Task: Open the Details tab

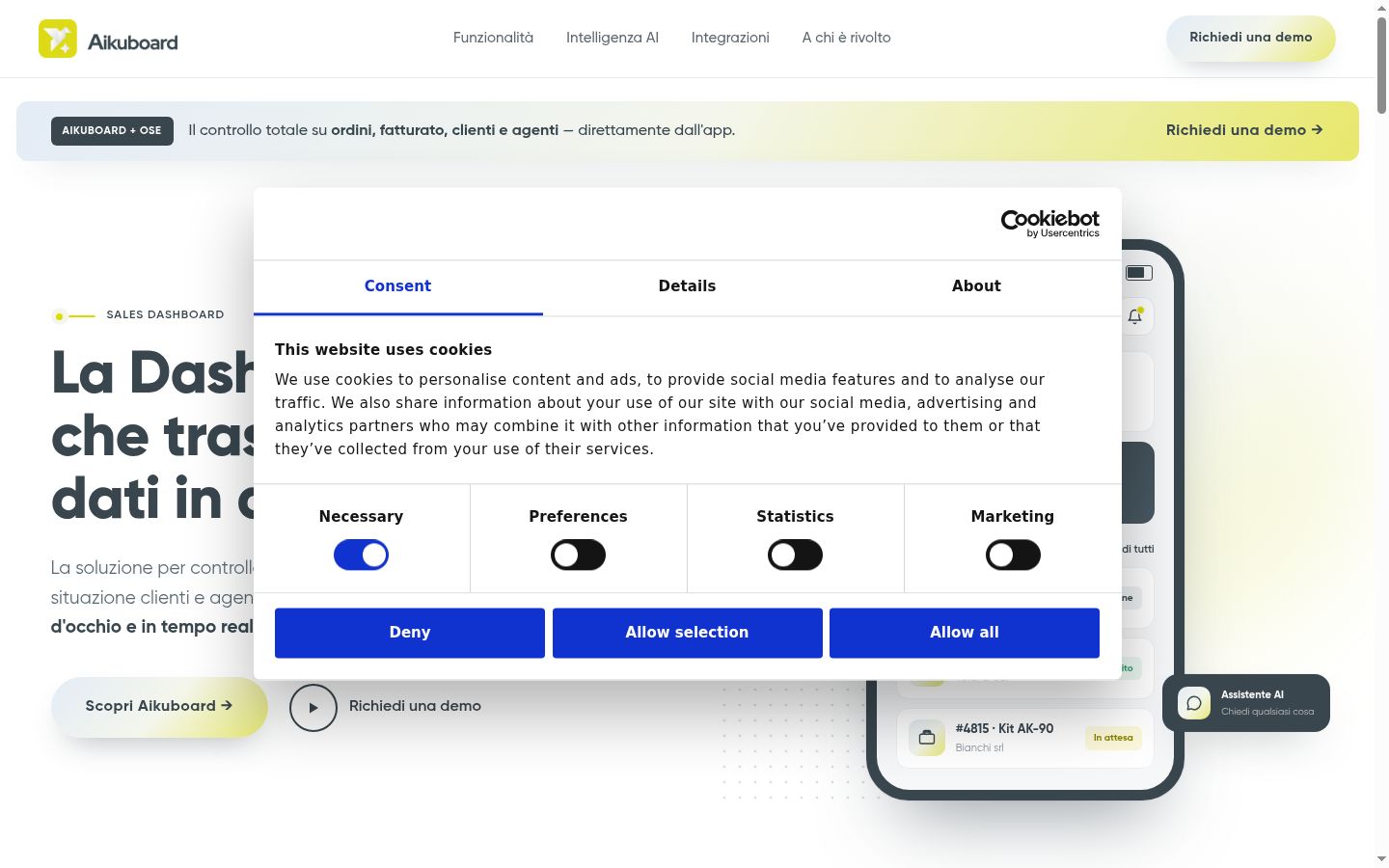Action: point(687,286)
